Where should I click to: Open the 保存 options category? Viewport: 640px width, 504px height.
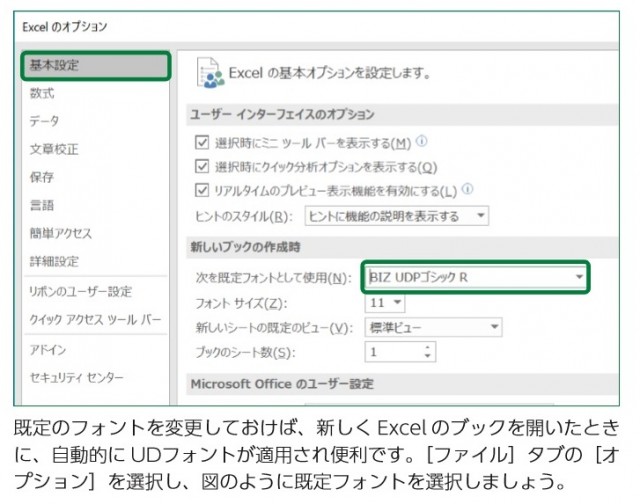click(x=42, y=177)
